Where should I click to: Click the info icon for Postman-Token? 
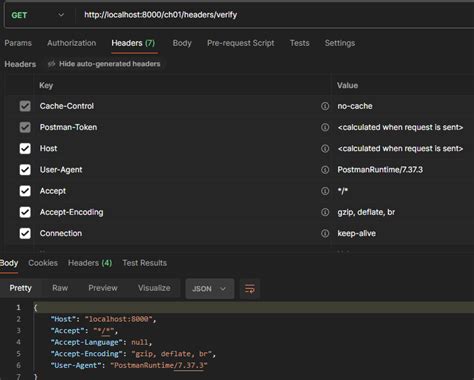point(325,127)
